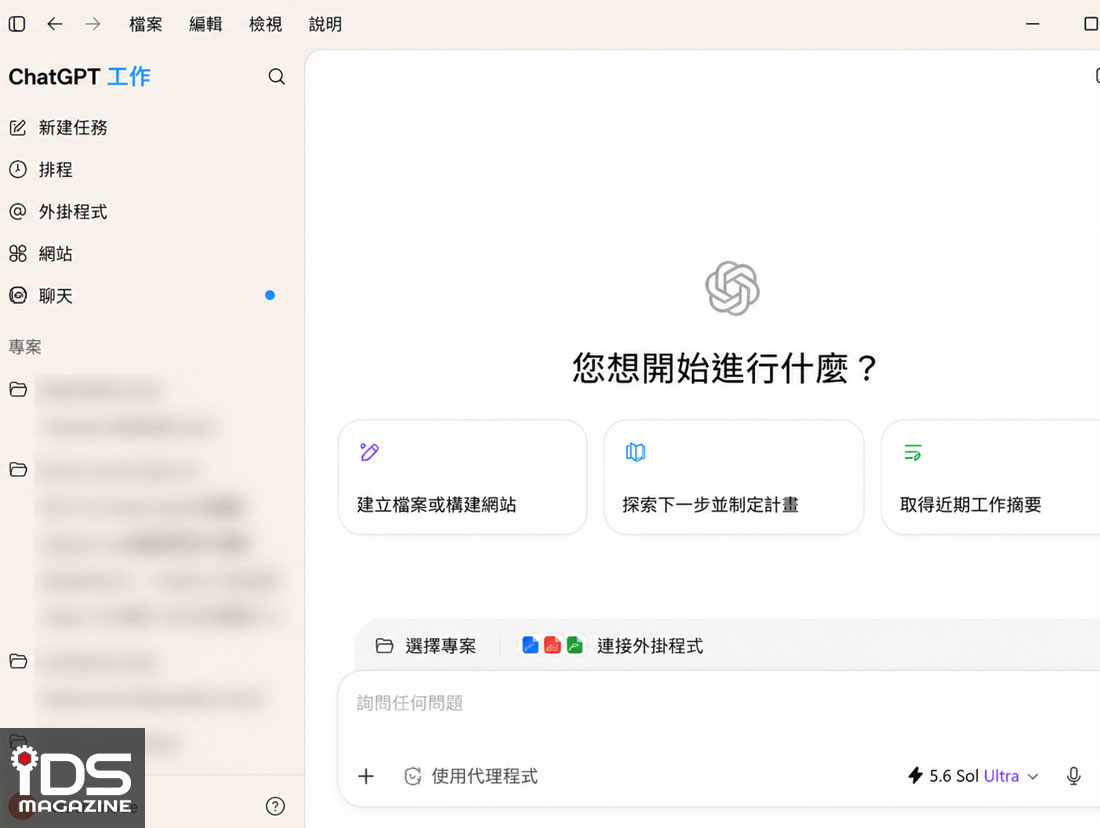Click the green plugin icon
The image size is (1100, 828).
click(575, 645)
